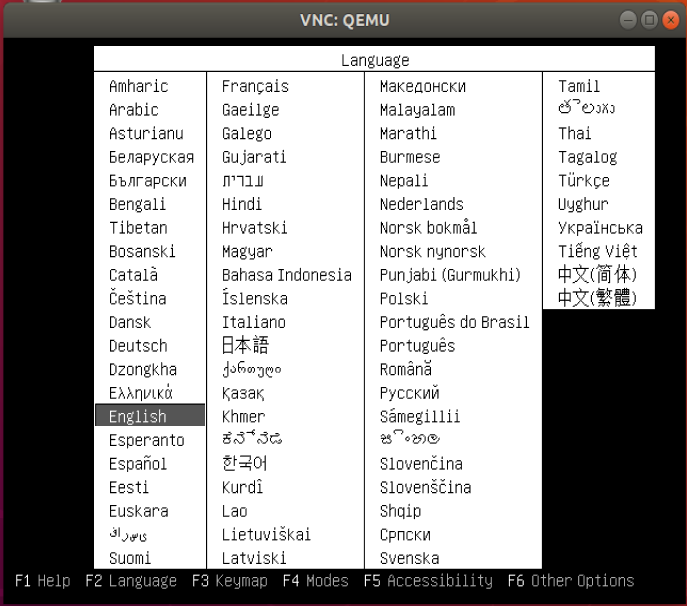Select English in the language list

point(150,415)
